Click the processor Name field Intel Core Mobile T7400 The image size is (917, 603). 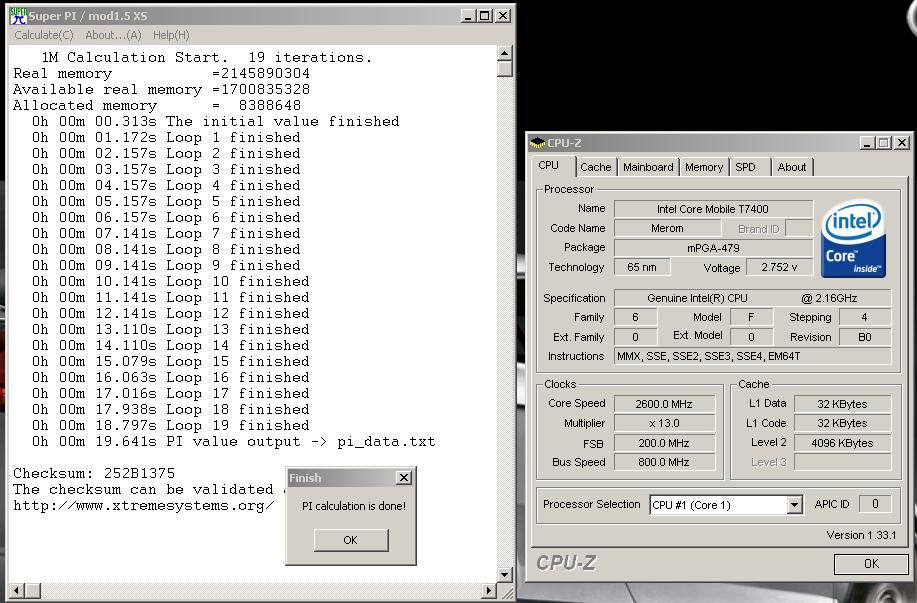point(713,209)
